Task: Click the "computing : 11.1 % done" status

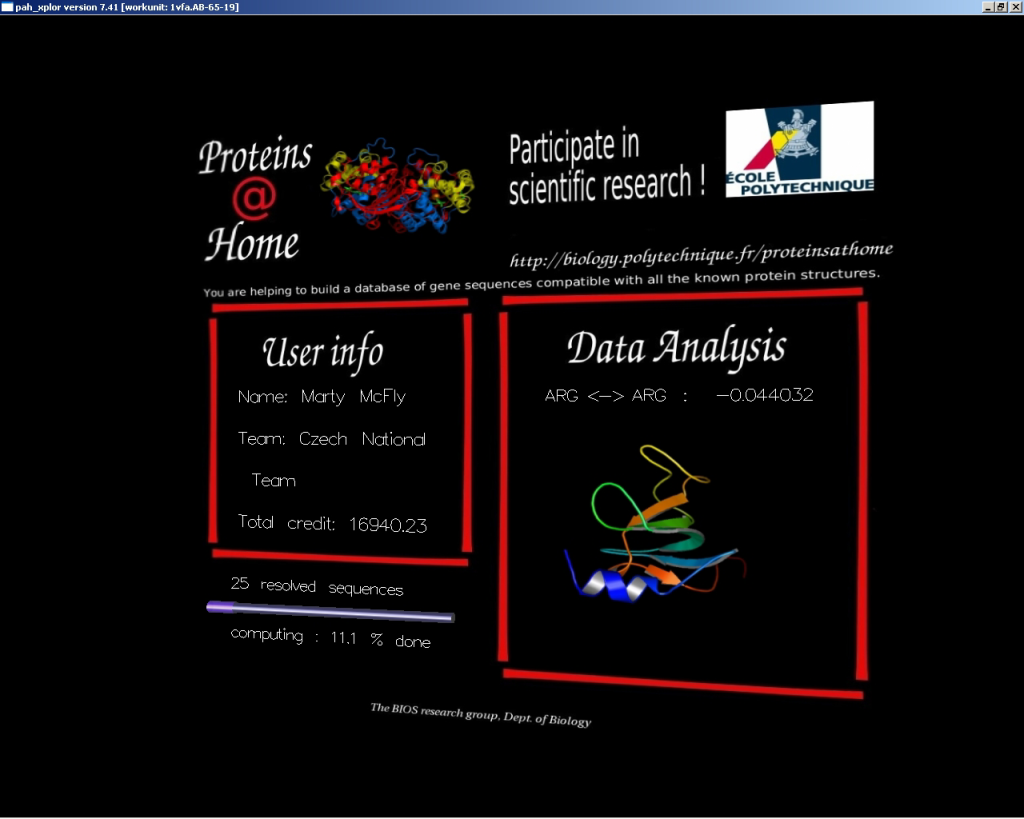Action: [x=330, y=638]
